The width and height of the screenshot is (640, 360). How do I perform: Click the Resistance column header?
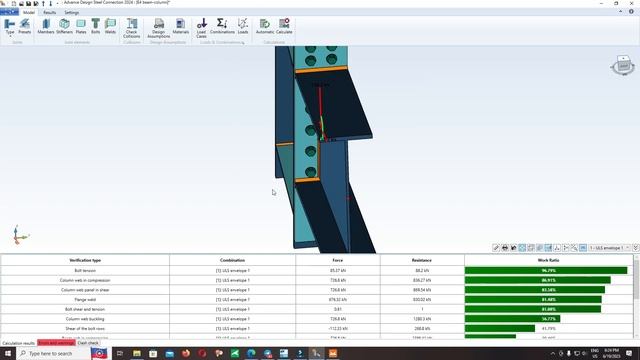pyautogui.click(x=422, y=260)
